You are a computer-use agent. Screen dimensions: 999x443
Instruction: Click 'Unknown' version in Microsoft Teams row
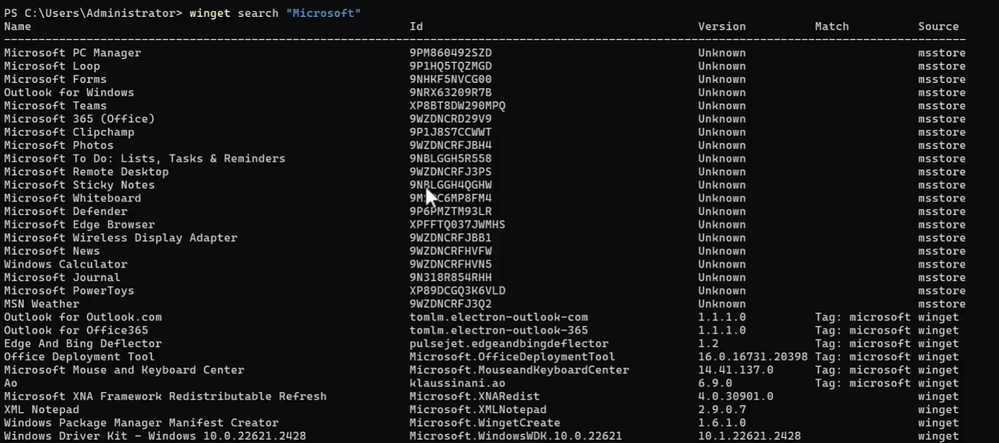click(722, 106)
